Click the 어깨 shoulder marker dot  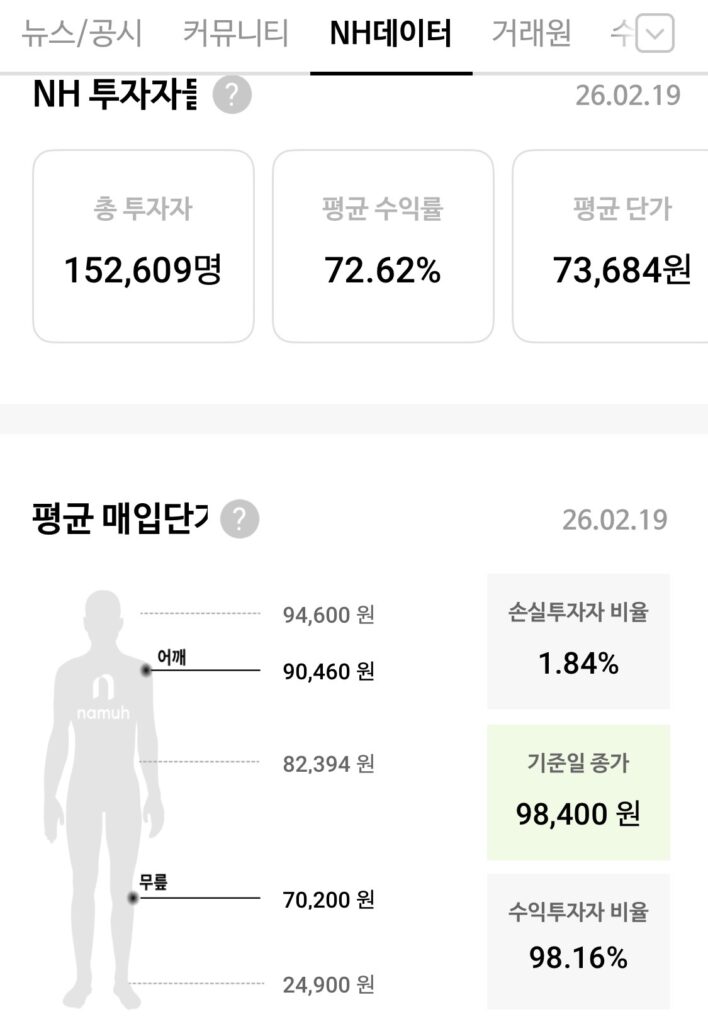(146, 670)
